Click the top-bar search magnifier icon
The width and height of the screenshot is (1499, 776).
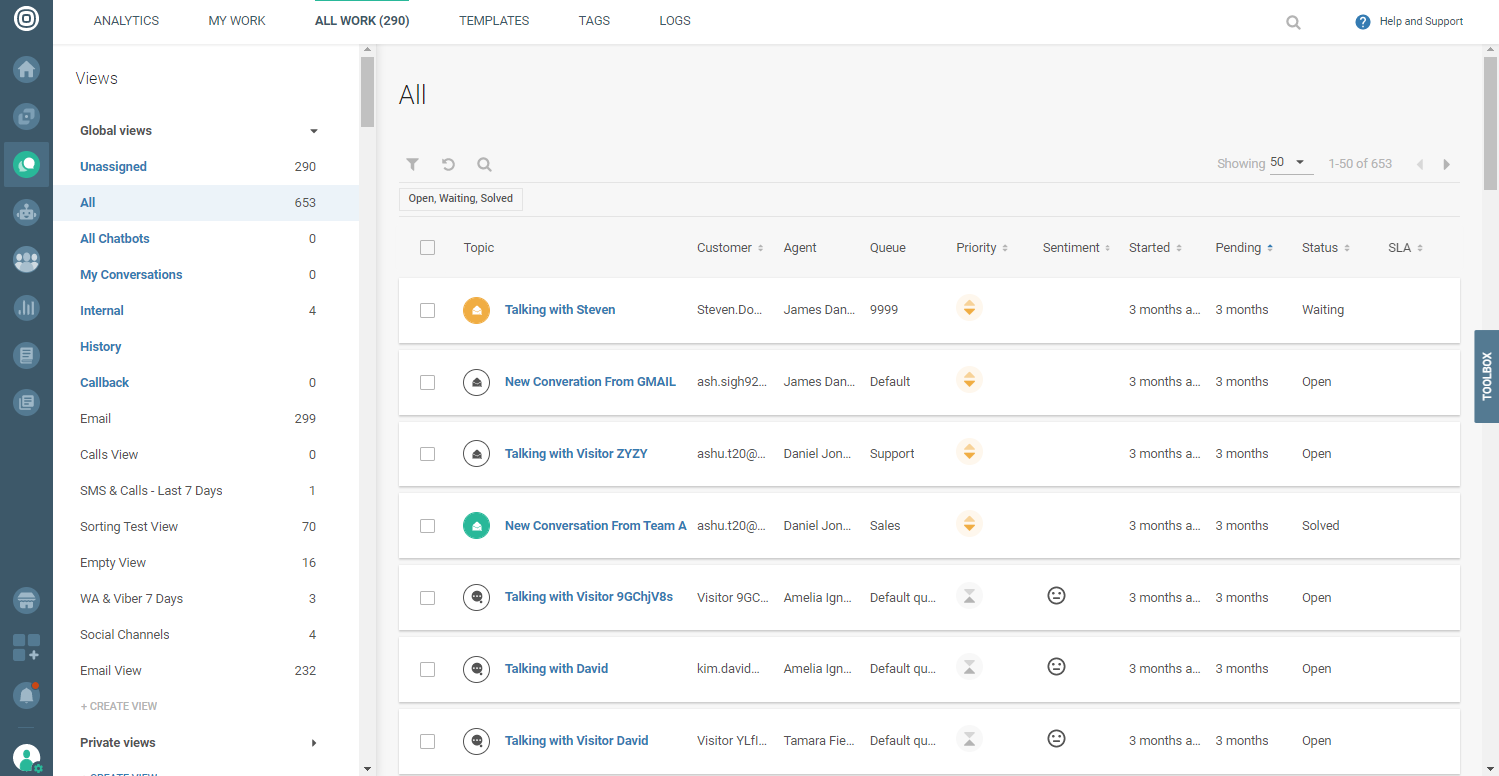point(1293,22)
